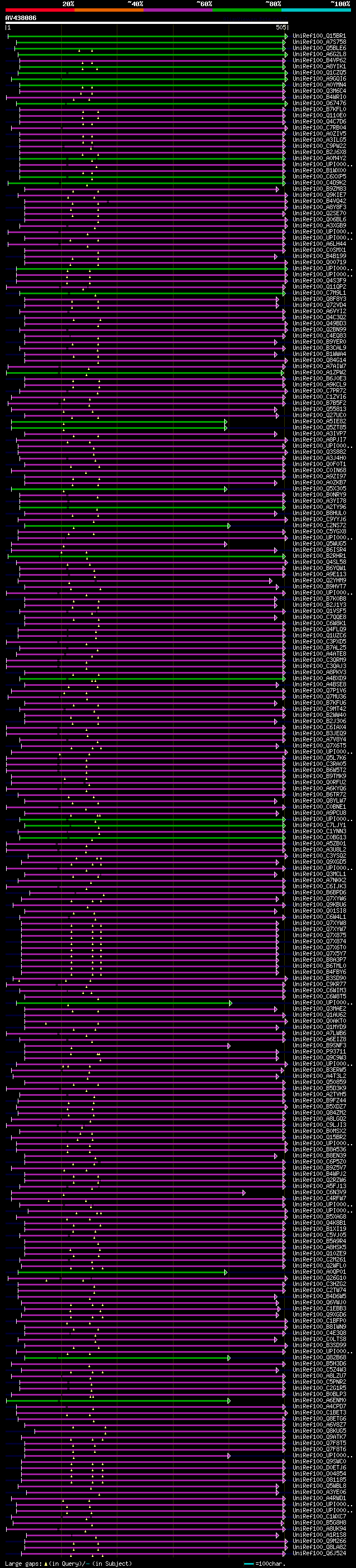Viewport: 356px width, 1568px height.
Task: Select the UniRef100_C2NS72 label
Action: pos(319,525)
